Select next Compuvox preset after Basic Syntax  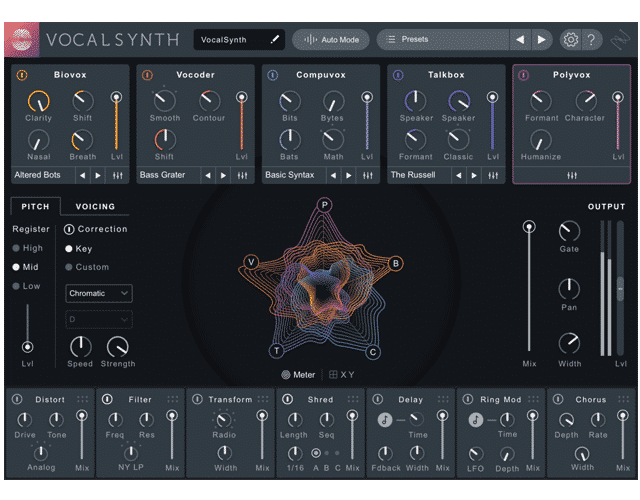point(349,176)
